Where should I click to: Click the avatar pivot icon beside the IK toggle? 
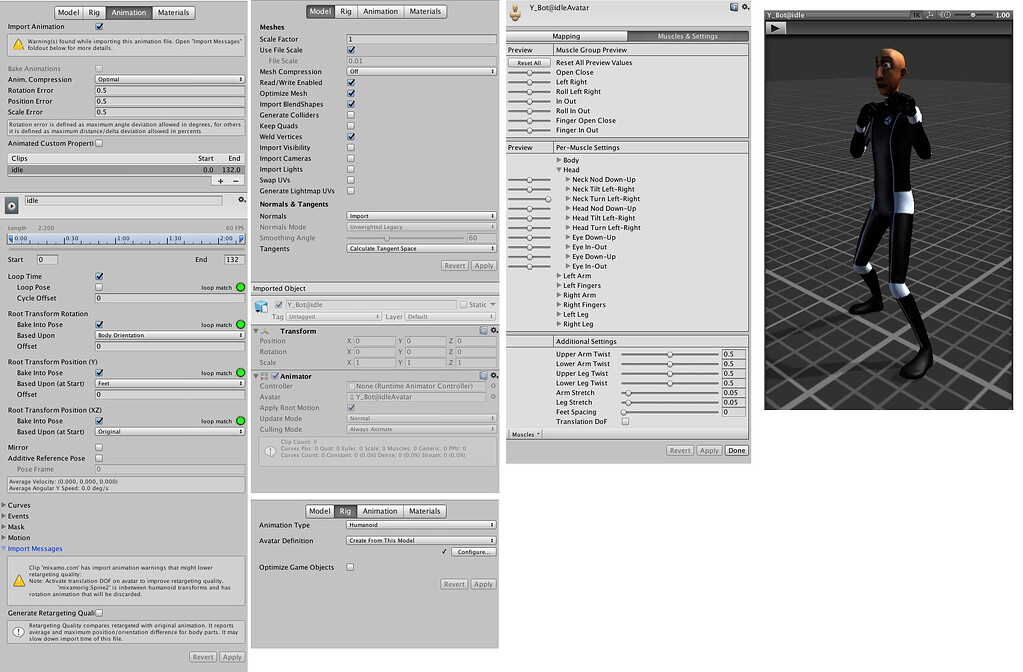point(932,15)
